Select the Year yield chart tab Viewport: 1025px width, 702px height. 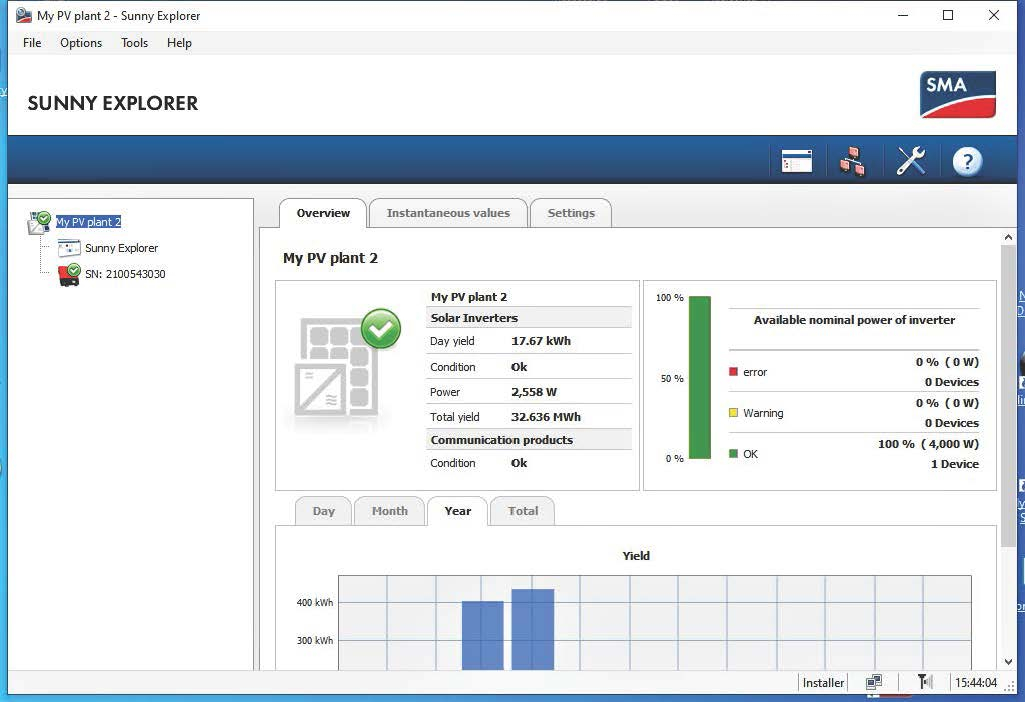458,511
